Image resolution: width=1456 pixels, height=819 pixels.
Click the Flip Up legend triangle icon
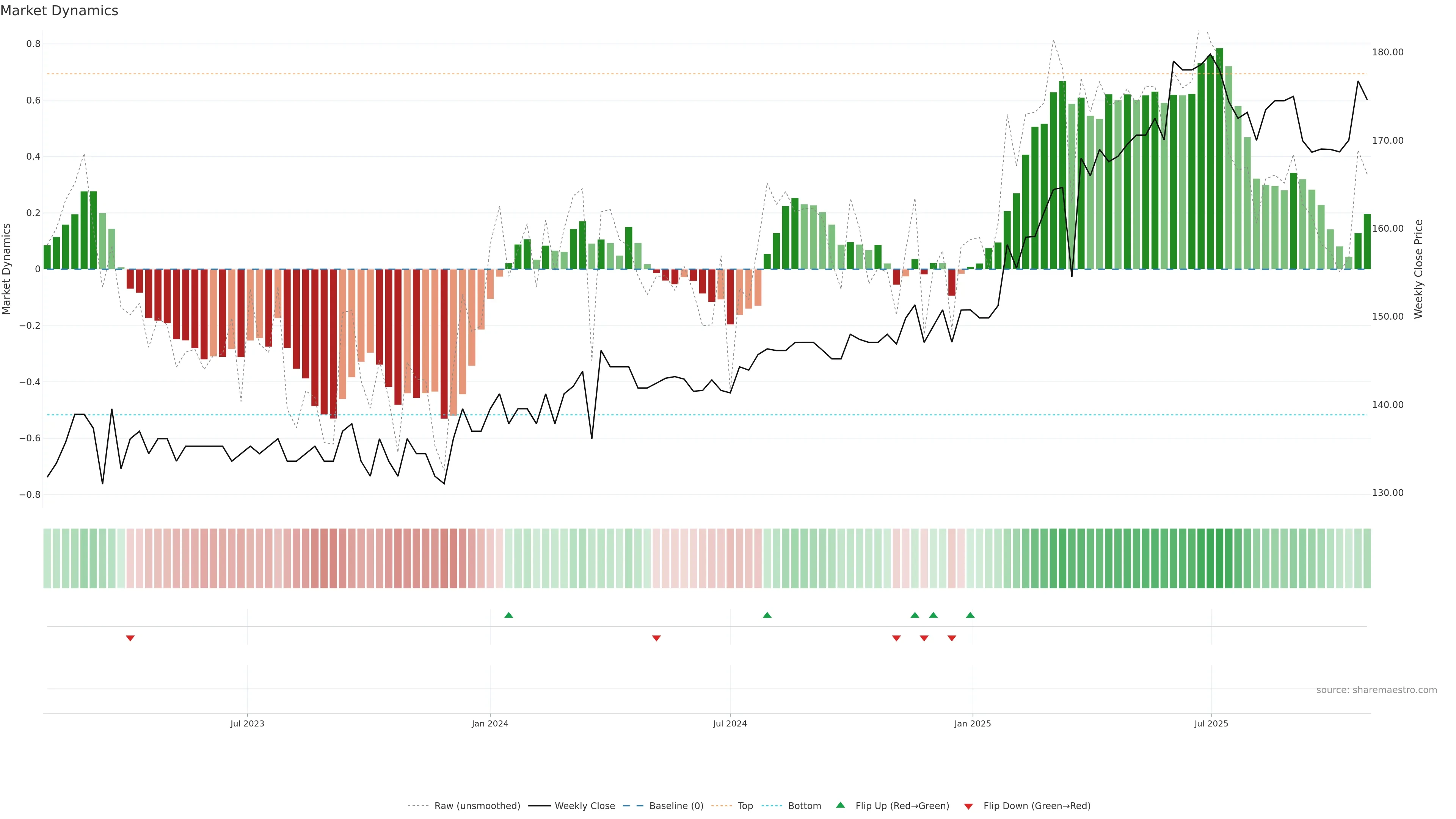(x=841, y=805)
